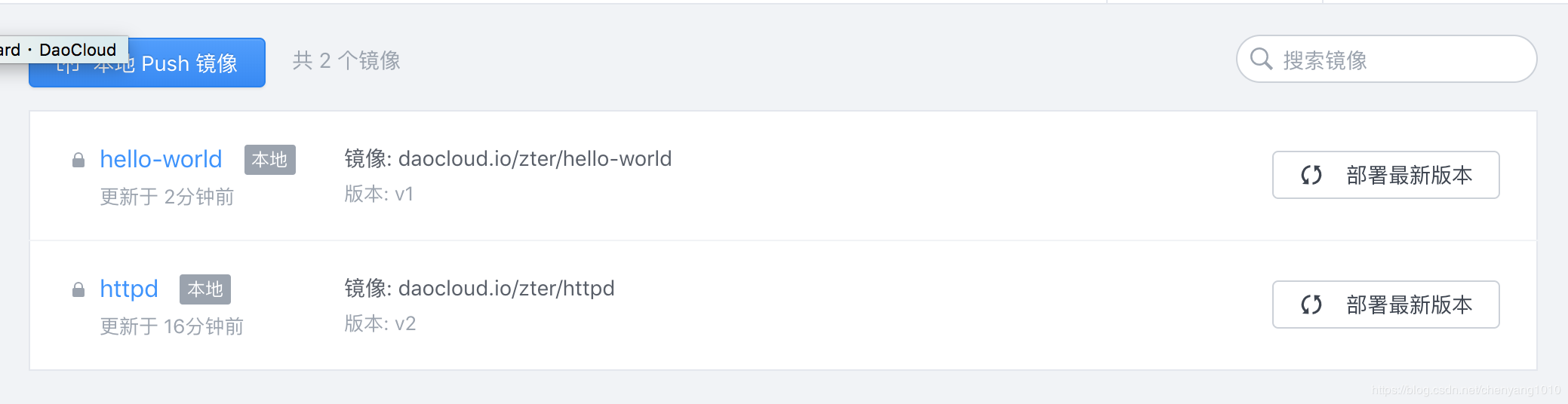Deploy latest version of hello-world
Viewport: 1568px width, 404px height.
tap(1385, 175)
